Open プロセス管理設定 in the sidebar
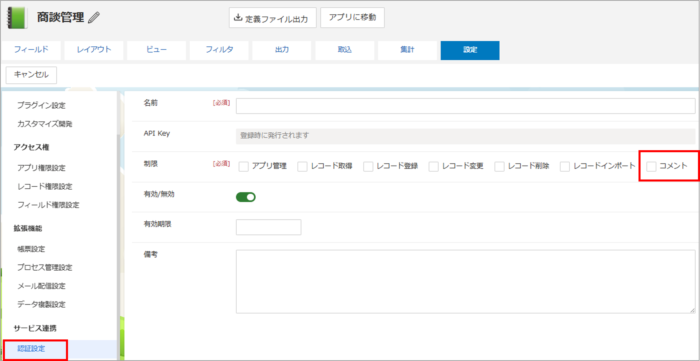 pos(45,267)
